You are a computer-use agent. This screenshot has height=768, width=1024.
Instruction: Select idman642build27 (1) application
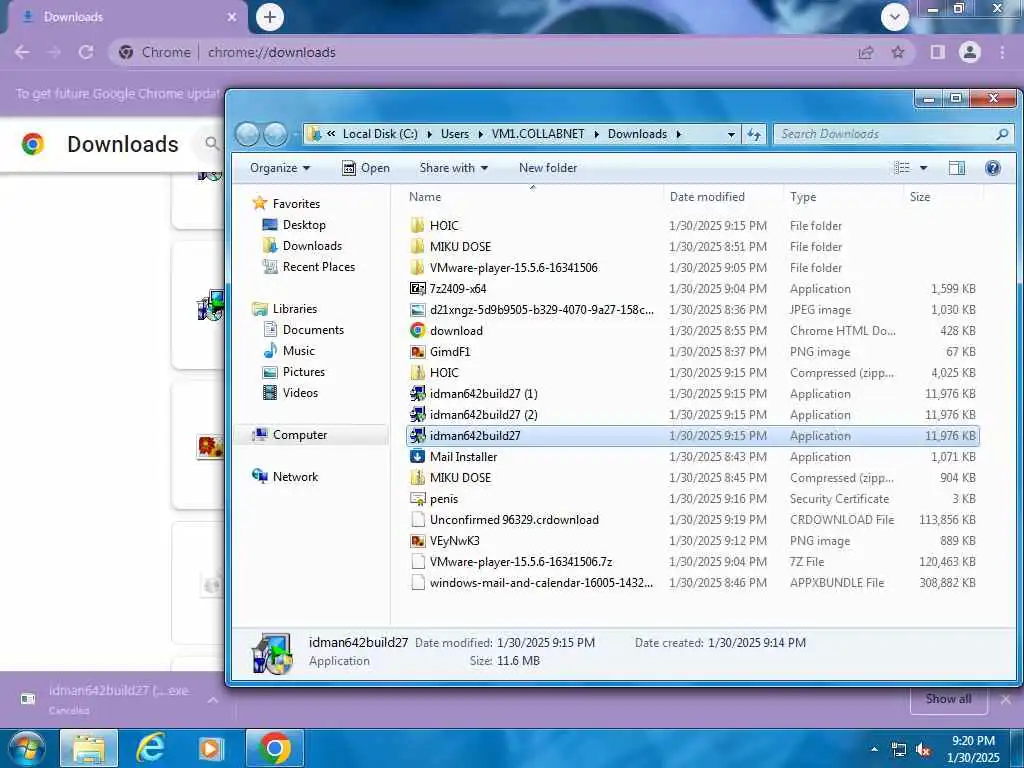692,394
